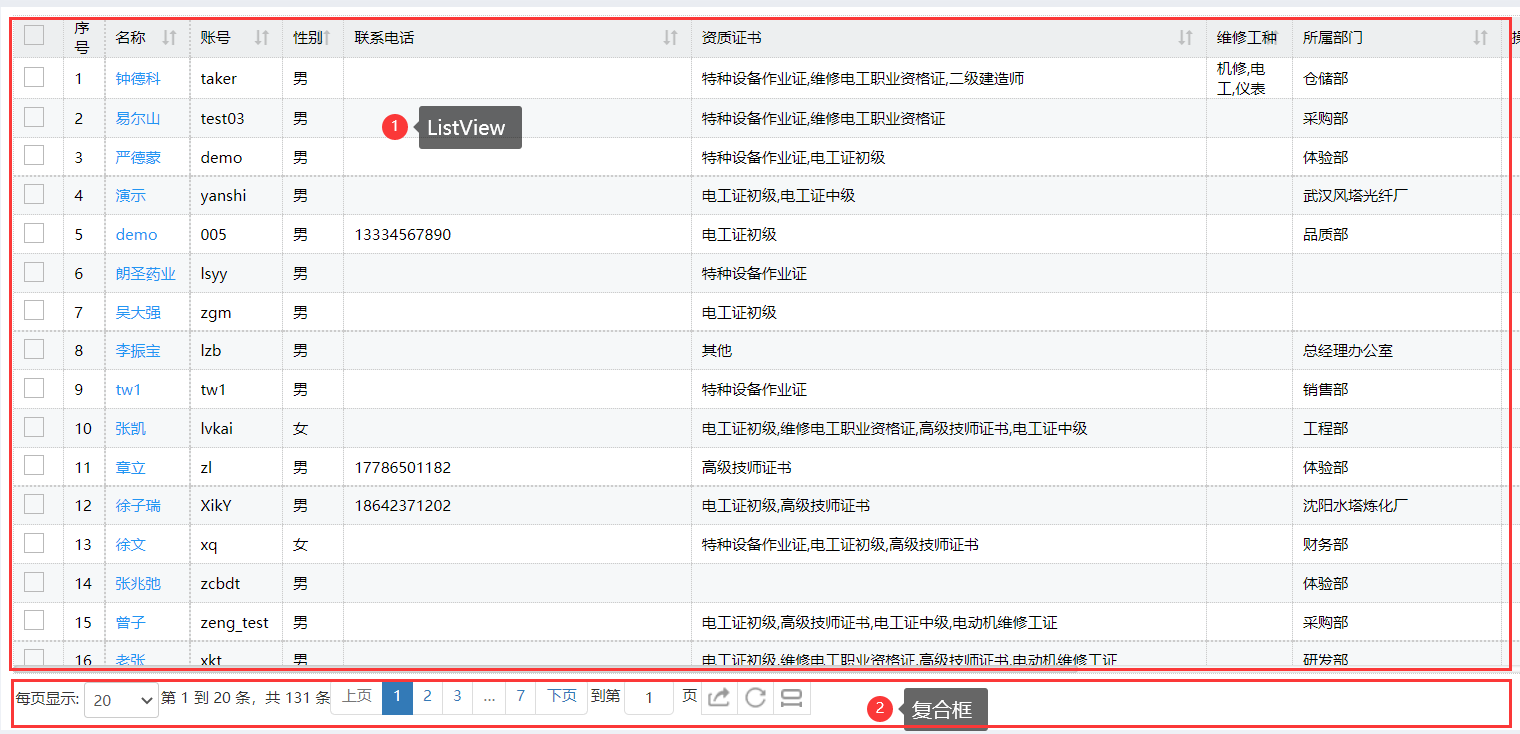Sort by 资质证书 column arrows

pos(1186,38)
